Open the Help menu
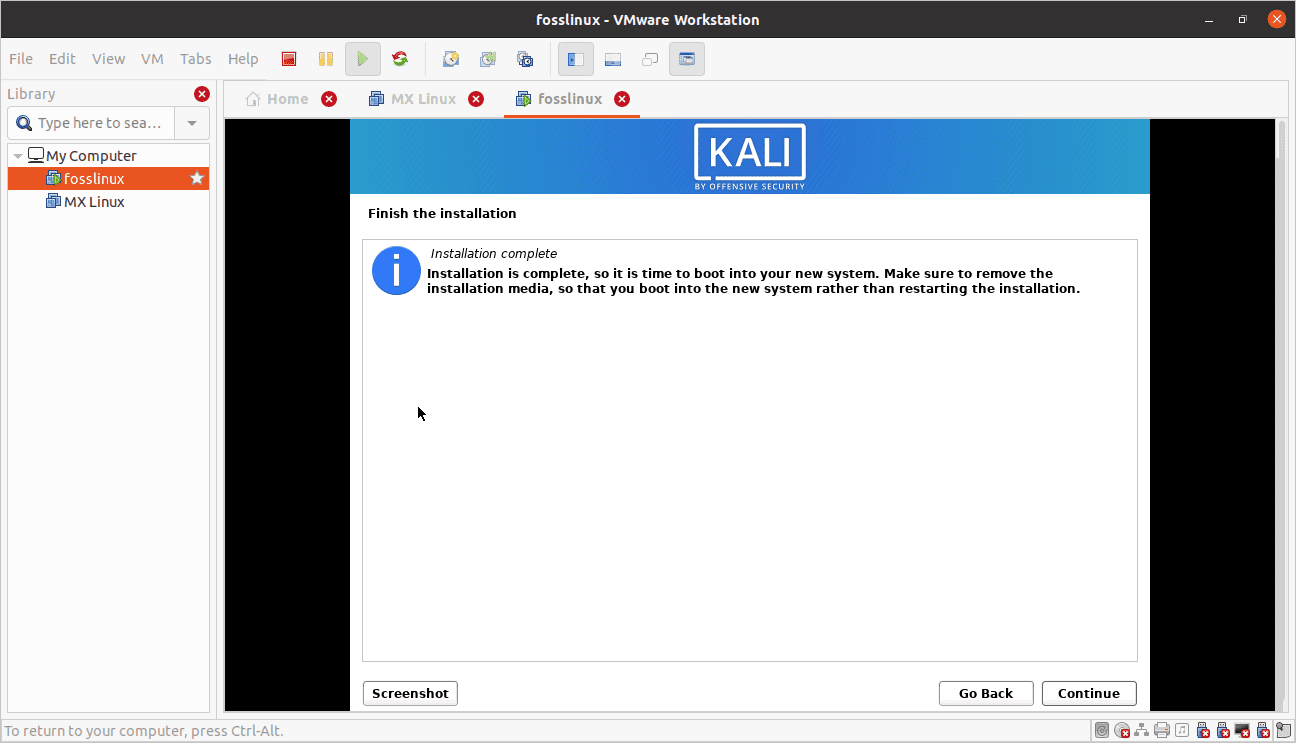The height and width of the screenshot is (743, 1296). (243, 59)
